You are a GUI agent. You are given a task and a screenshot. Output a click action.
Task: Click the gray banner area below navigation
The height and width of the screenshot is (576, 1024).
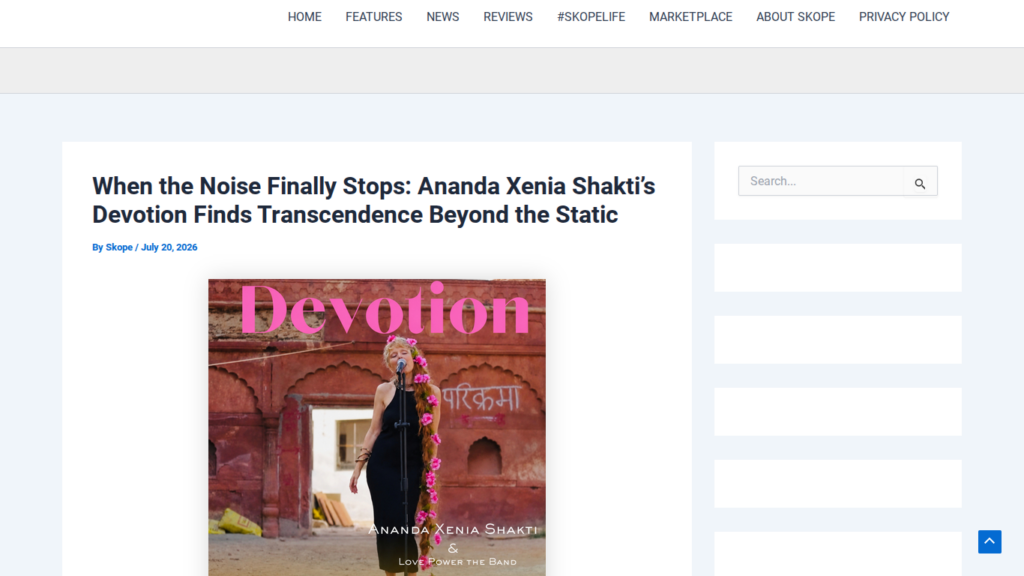coord(512,70)
